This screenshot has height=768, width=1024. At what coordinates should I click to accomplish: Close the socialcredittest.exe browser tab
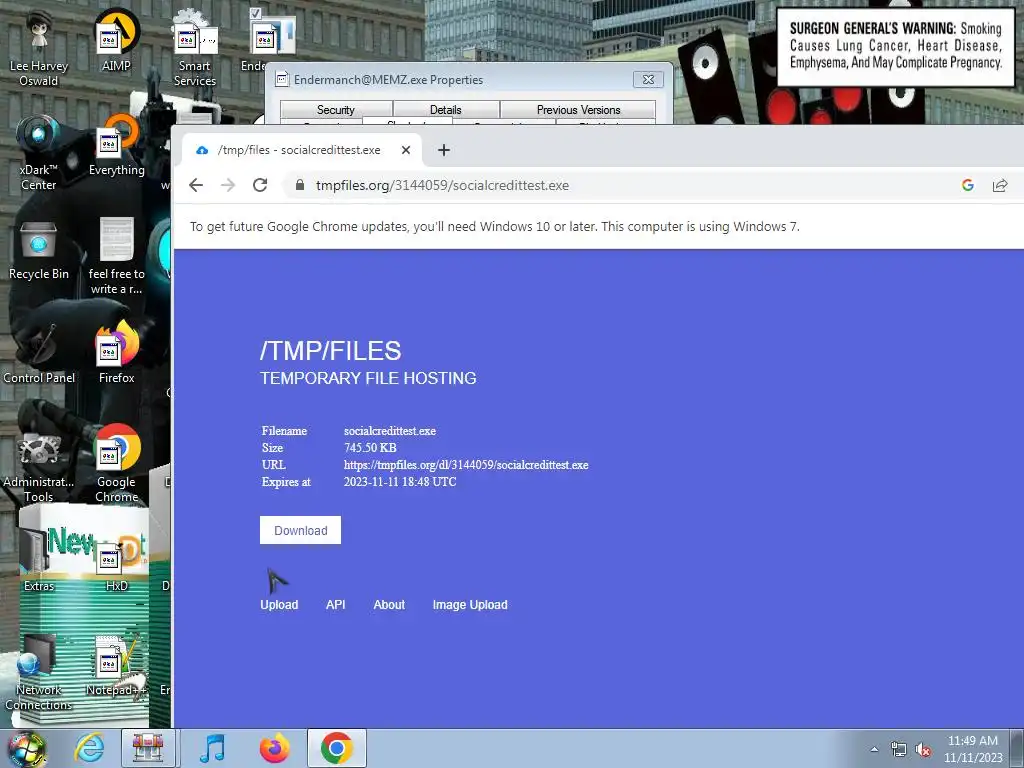pos(406,150)
